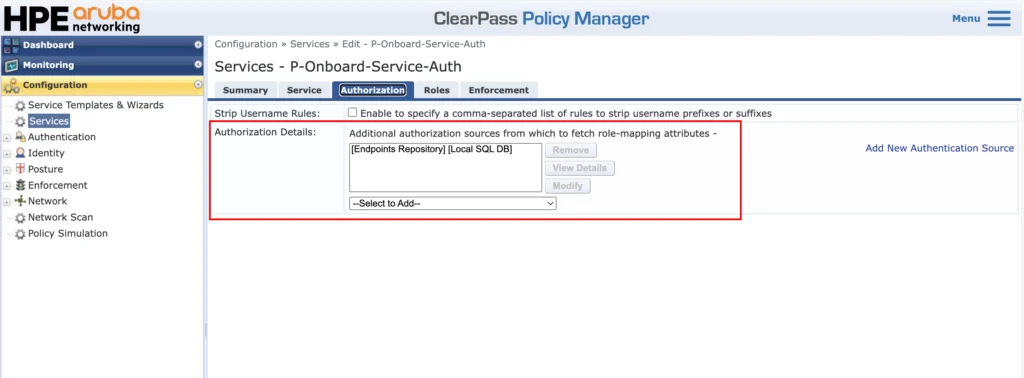
Task: Click the Services gear icon
Action: click(x=21, y=121)
